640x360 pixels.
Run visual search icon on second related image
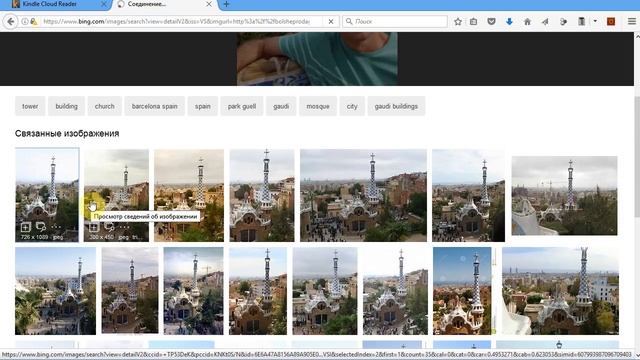pyautogui.click(x=109, y=227)
